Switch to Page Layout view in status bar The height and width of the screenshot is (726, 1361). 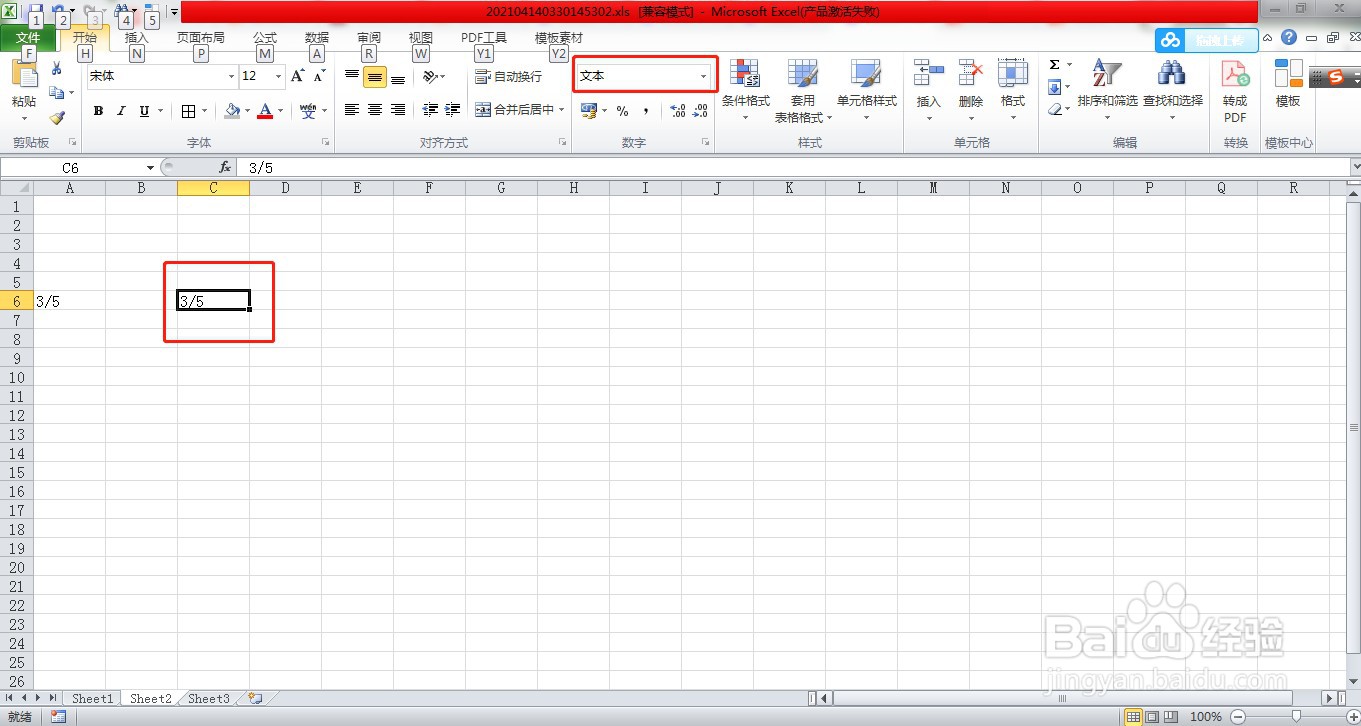[1151, 716]
